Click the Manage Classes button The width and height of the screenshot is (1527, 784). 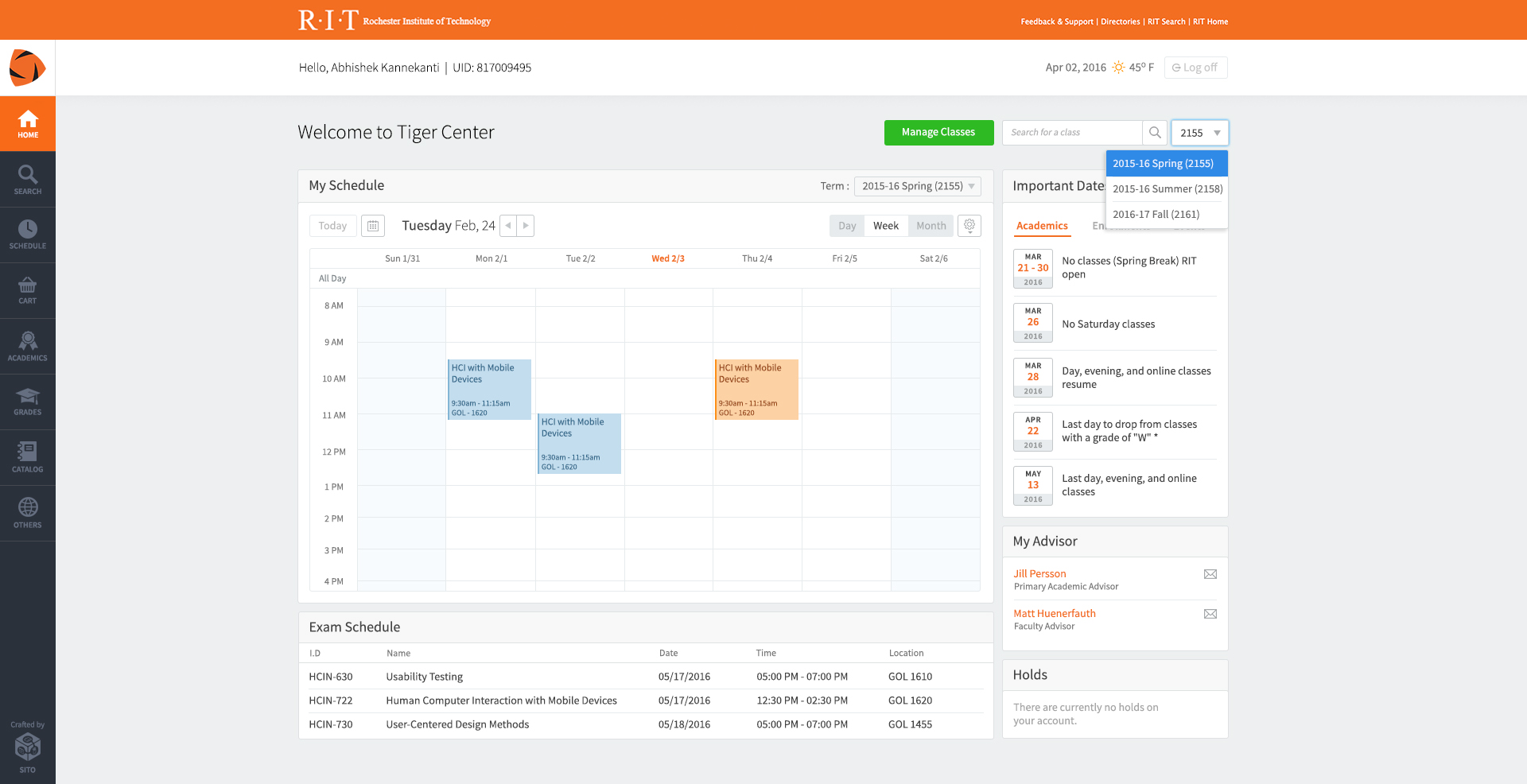coord(938,133)
